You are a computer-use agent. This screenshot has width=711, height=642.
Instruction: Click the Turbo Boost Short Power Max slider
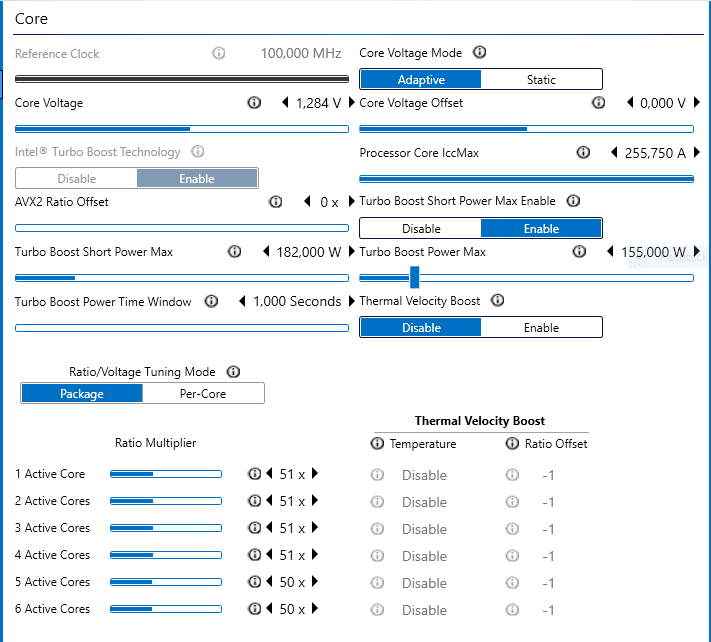(182, 278)
